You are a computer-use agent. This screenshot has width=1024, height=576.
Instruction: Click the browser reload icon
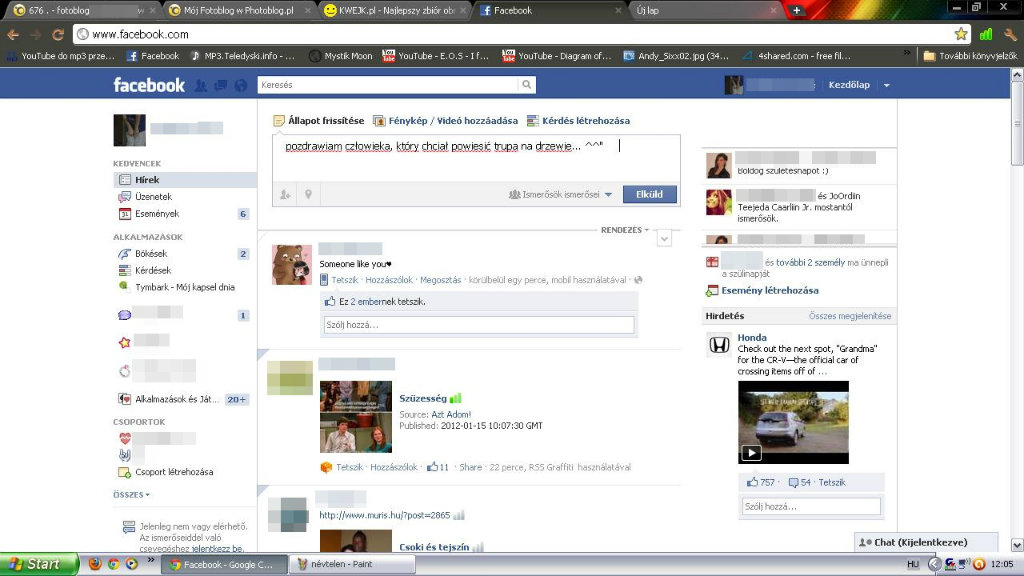(x=58, y=35)
